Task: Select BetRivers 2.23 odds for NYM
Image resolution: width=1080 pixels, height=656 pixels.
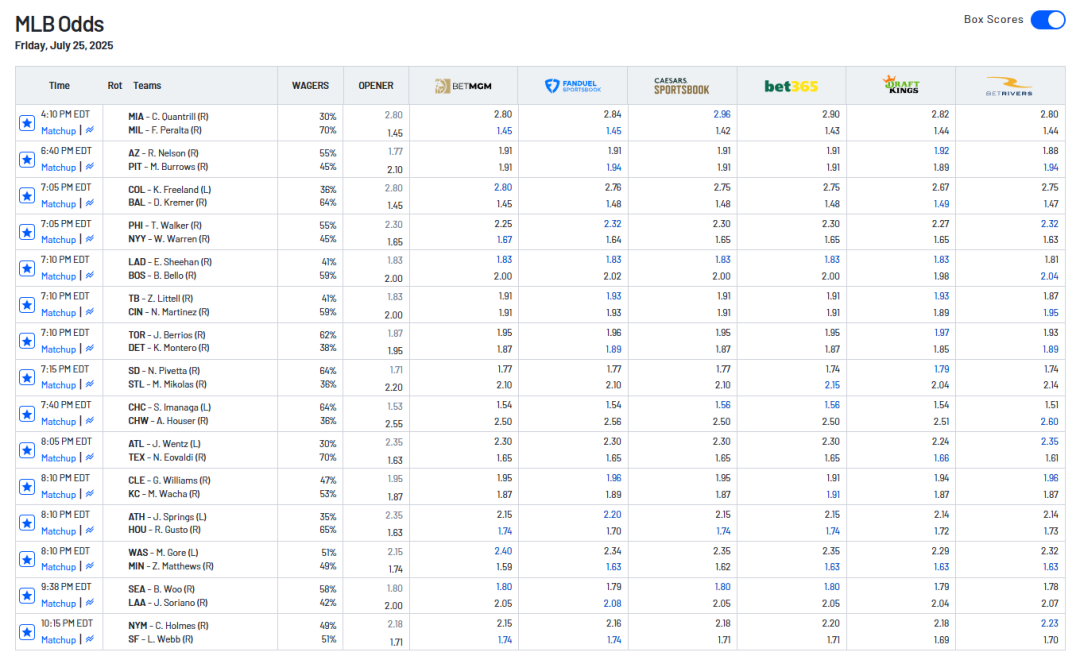Action: coord(1050,624)
